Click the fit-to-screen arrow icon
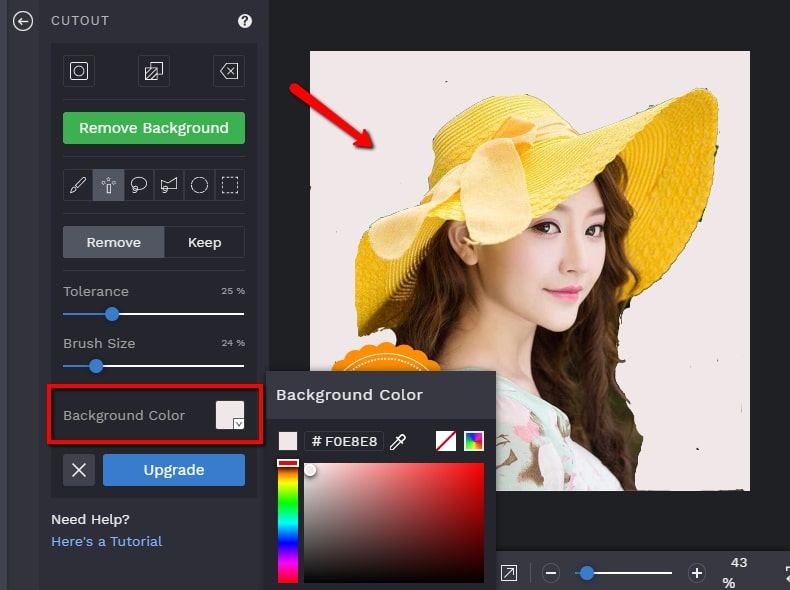 tap(508, 573)
